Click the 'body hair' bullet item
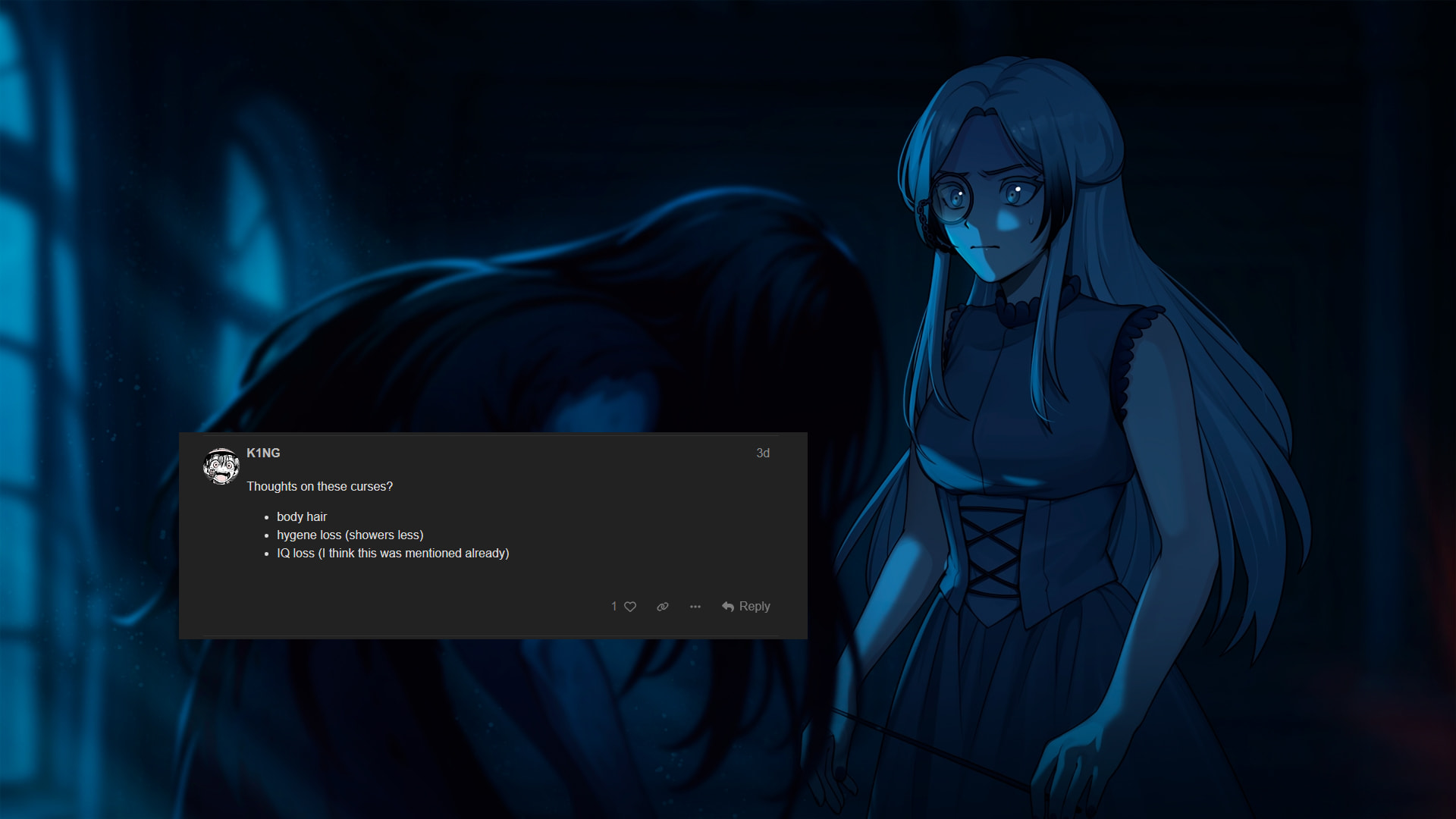 pyautogui.click(x=302, y=516)
